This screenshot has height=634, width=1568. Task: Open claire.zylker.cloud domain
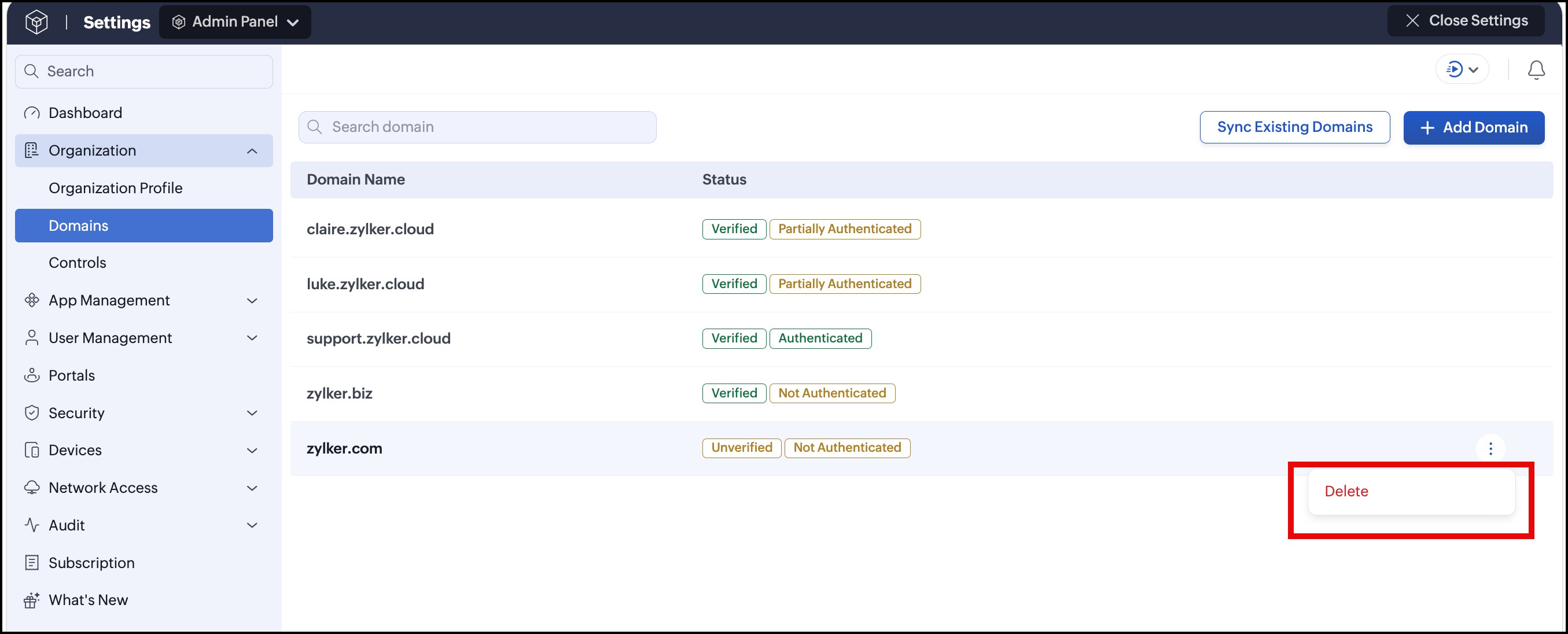coord(370,230)
